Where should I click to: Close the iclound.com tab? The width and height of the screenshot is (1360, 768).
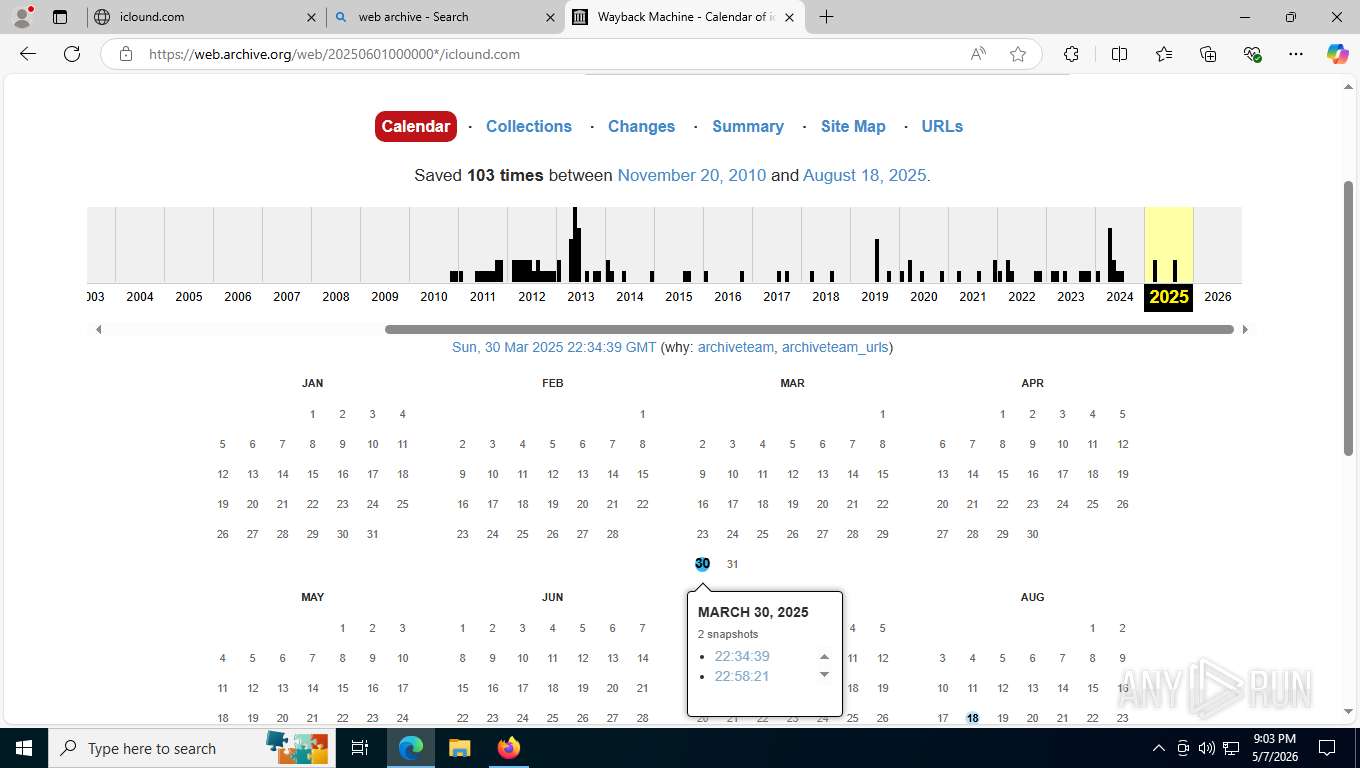click(311, 17)
